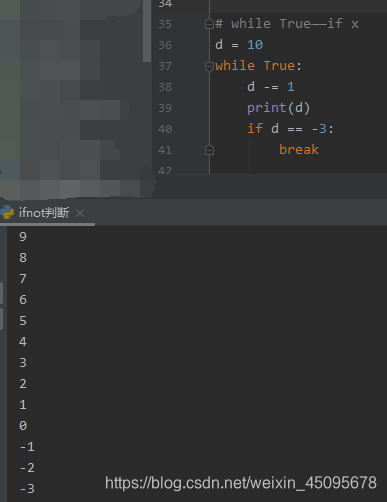The width and height of the screenshot is (387, 502).
Task: Click the project panel vertical scrollbar
Action: point(147,31)
